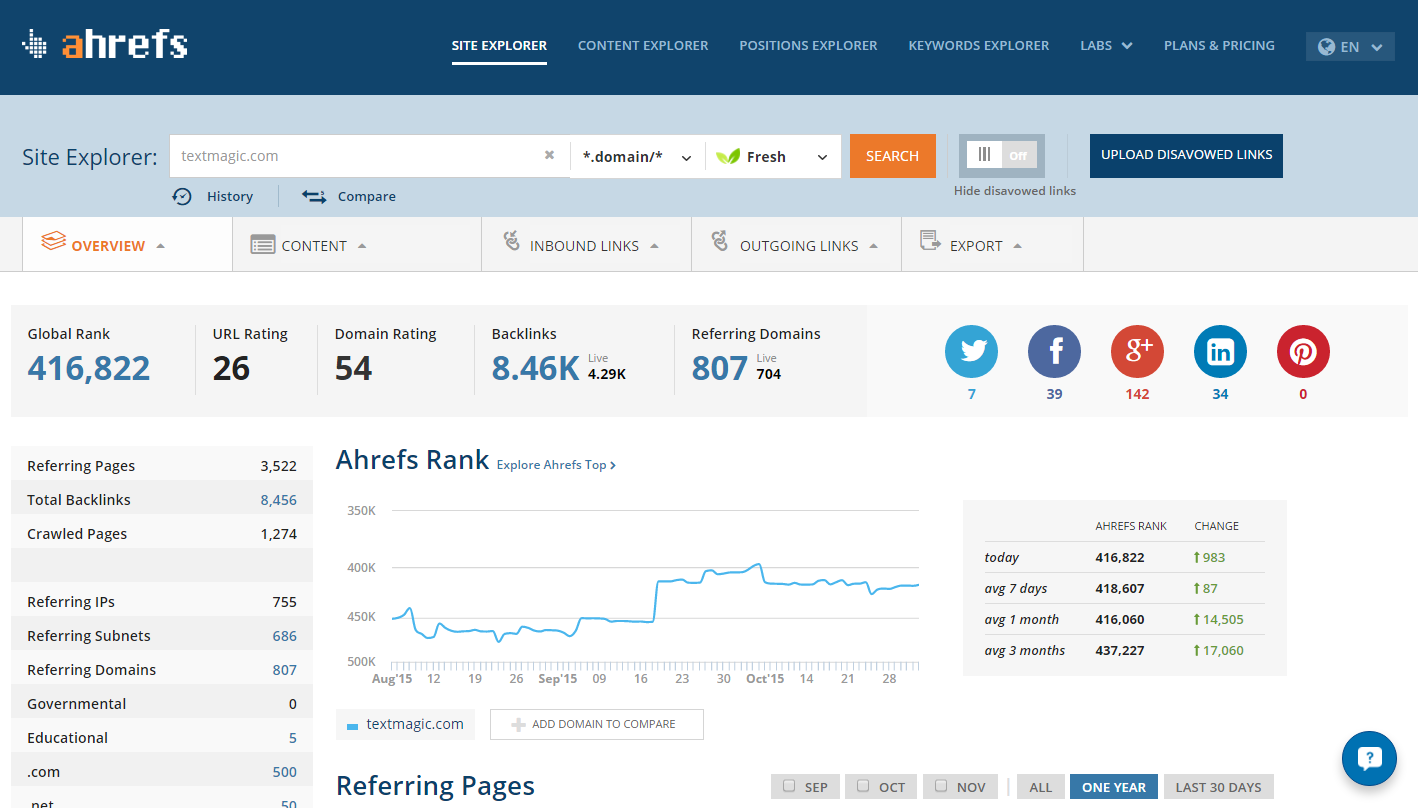Click the .com 500 value

[x=285, y=772]
